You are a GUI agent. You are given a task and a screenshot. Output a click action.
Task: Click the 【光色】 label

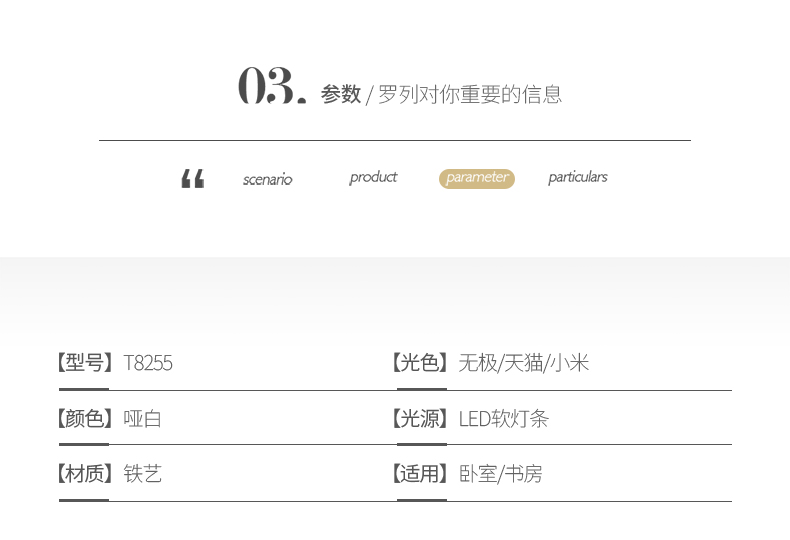[420, 363]
